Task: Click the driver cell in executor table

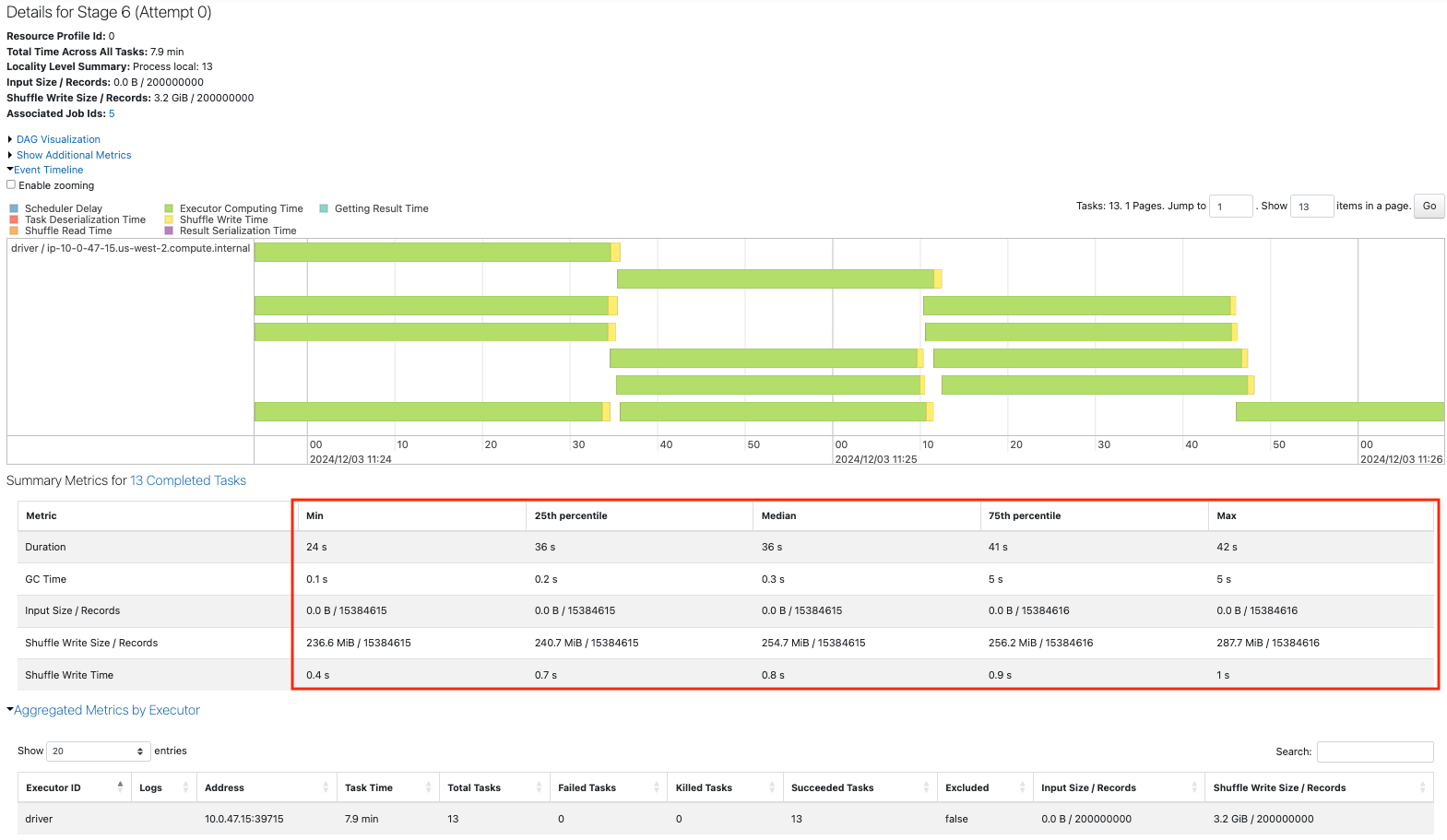Action: tap(39, 819)
